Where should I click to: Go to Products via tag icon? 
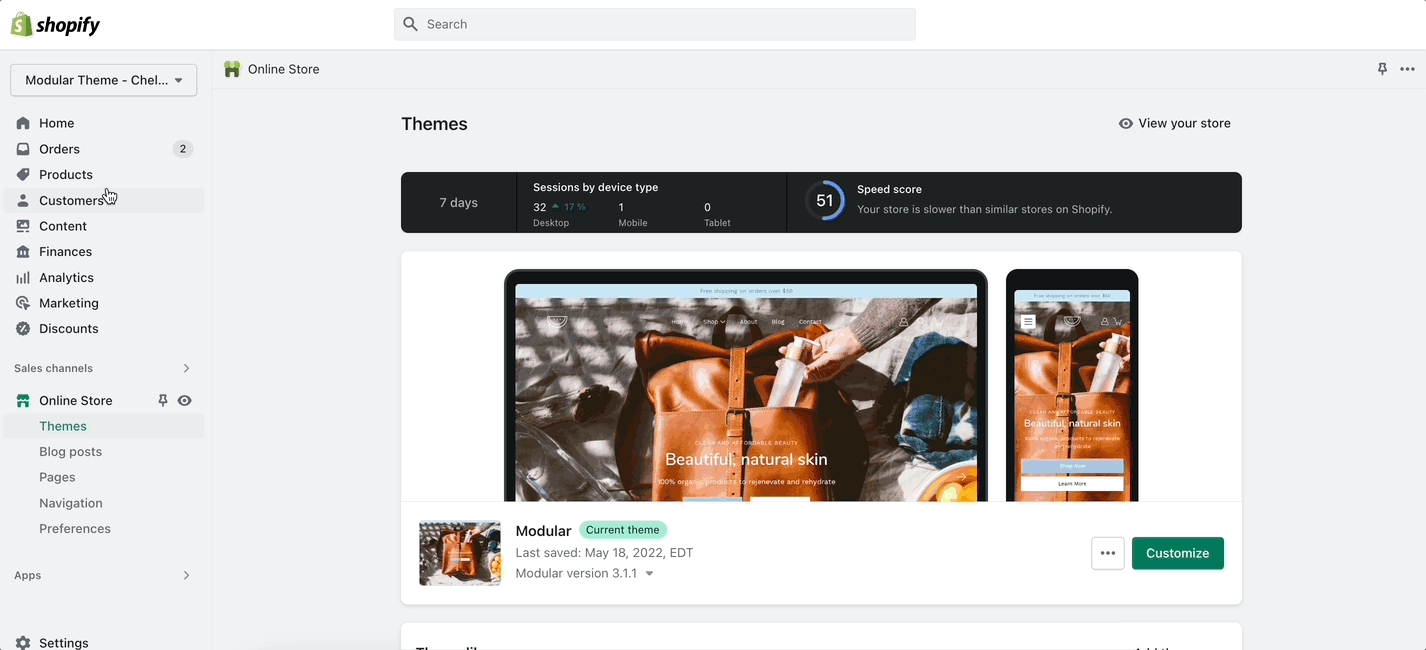click(x=23, y=175)
